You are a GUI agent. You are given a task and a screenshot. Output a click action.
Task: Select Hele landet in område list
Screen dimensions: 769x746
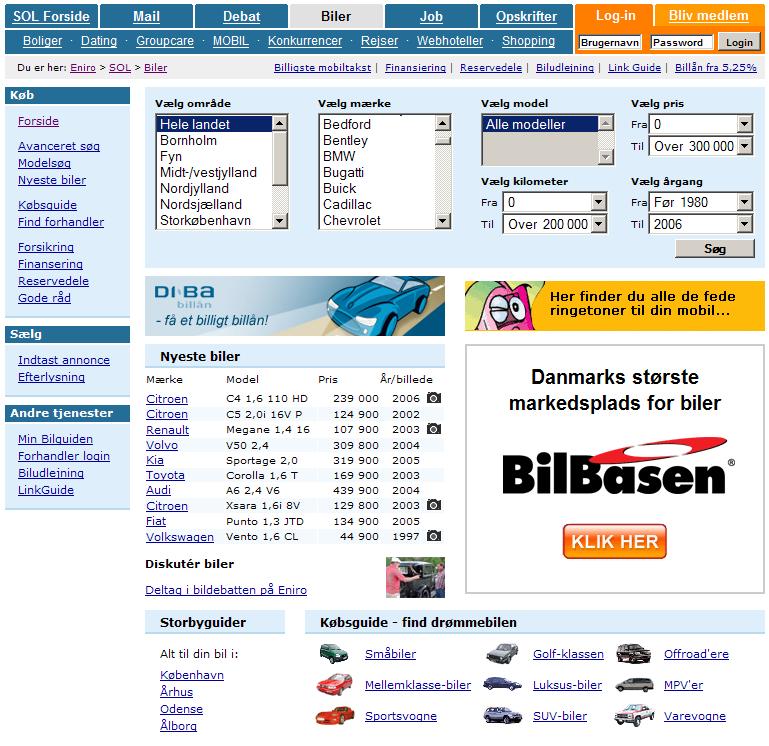[x=214, y=124]
